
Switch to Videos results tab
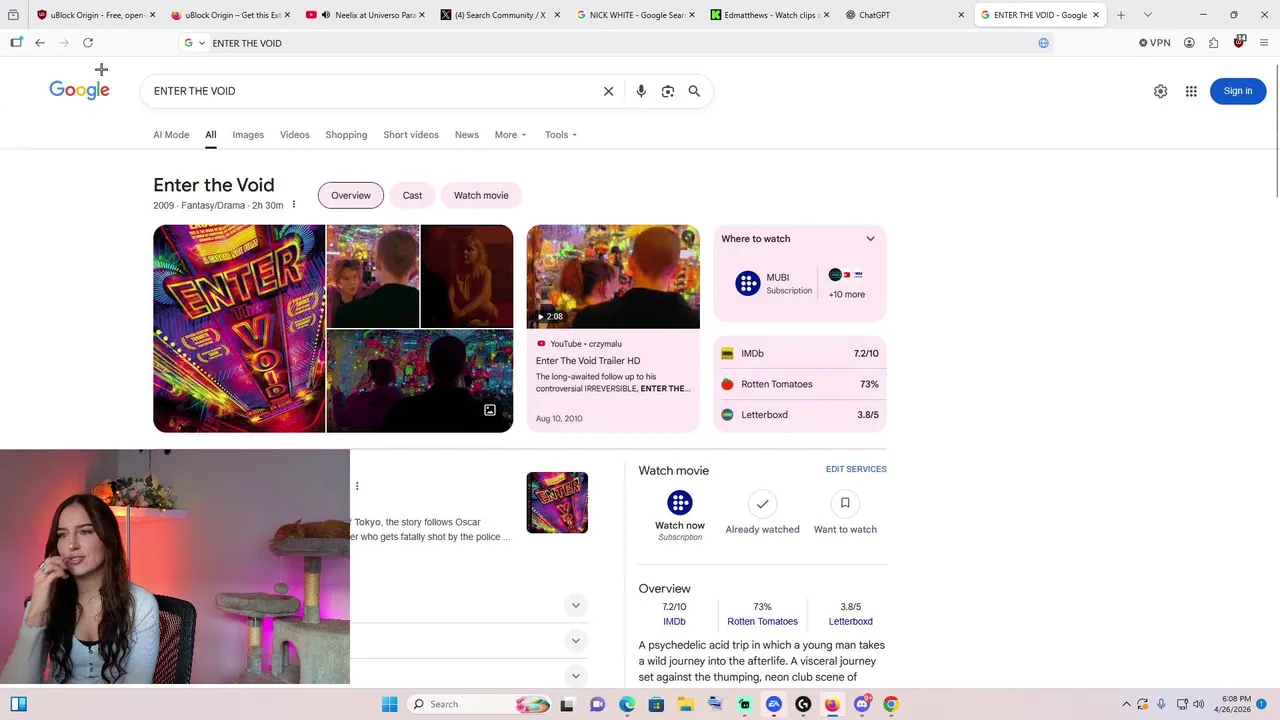(x=294, y=135)
